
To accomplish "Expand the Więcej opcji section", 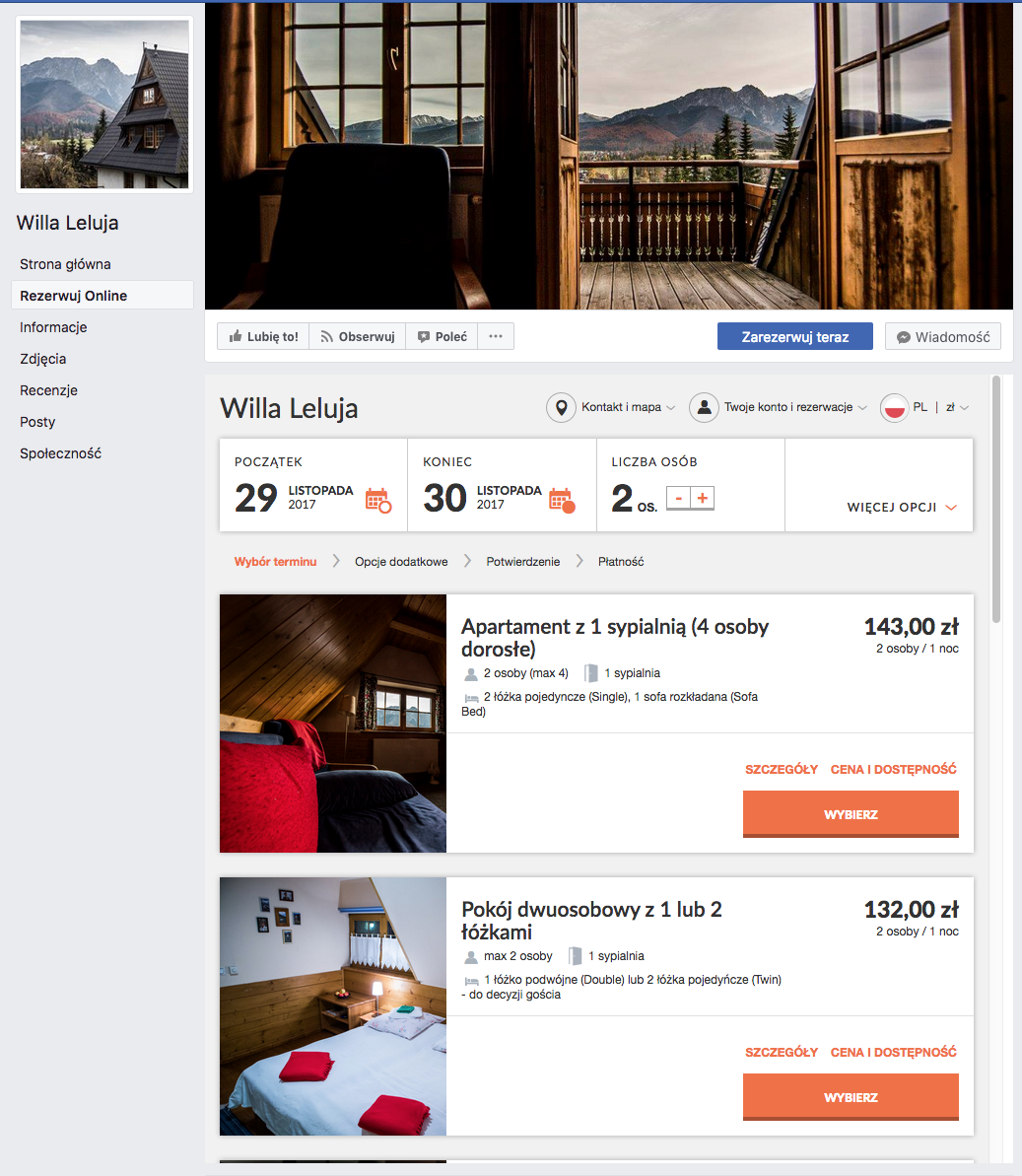I will (902, 507).
